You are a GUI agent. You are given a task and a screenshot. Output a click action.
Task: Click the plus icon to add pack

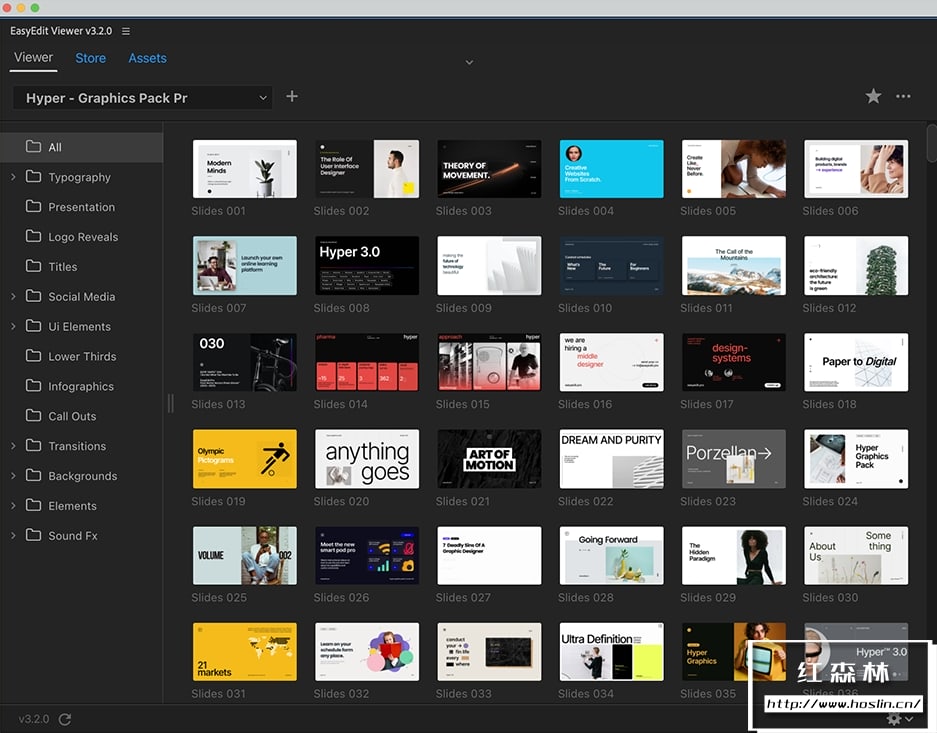pyautogui.click(x=292, y=96)
